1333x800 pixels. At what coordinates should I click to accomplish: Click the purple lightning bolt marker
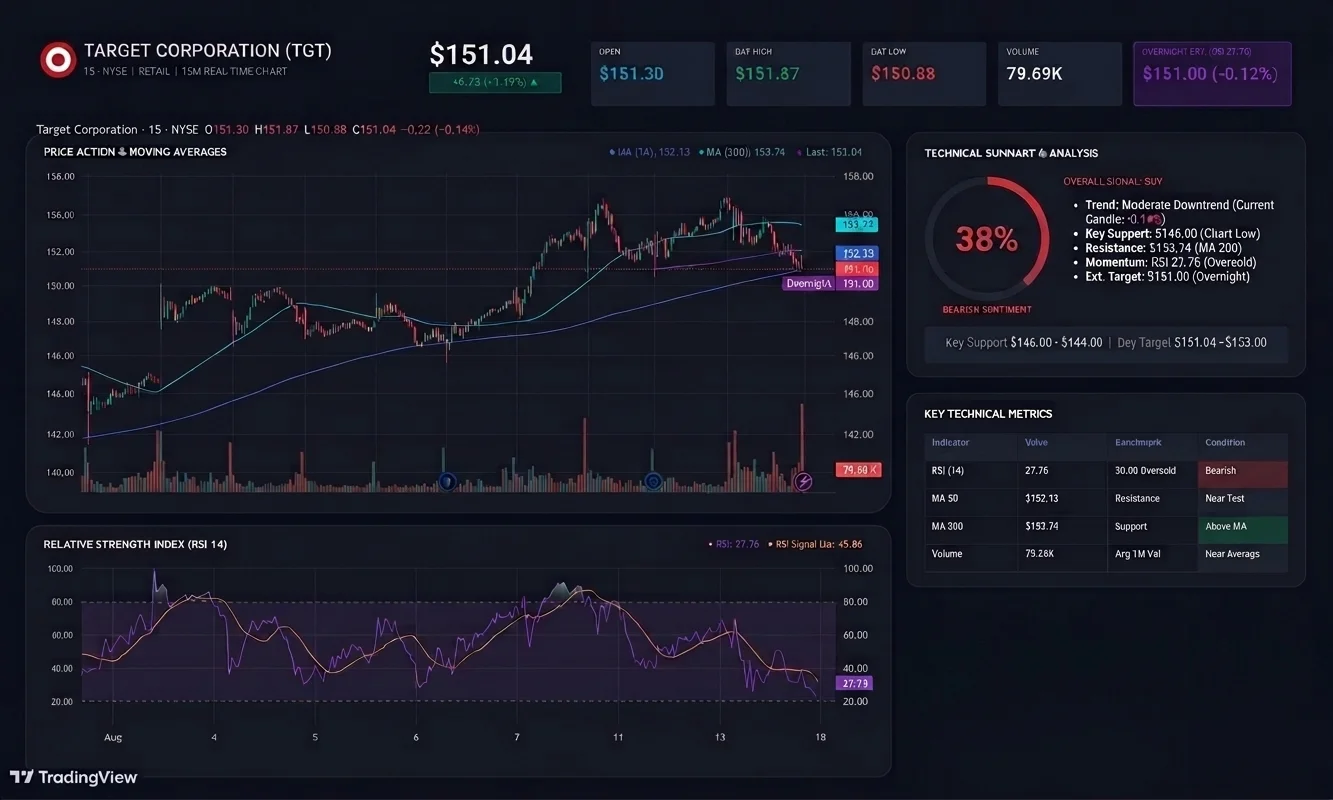click(803, 482)
